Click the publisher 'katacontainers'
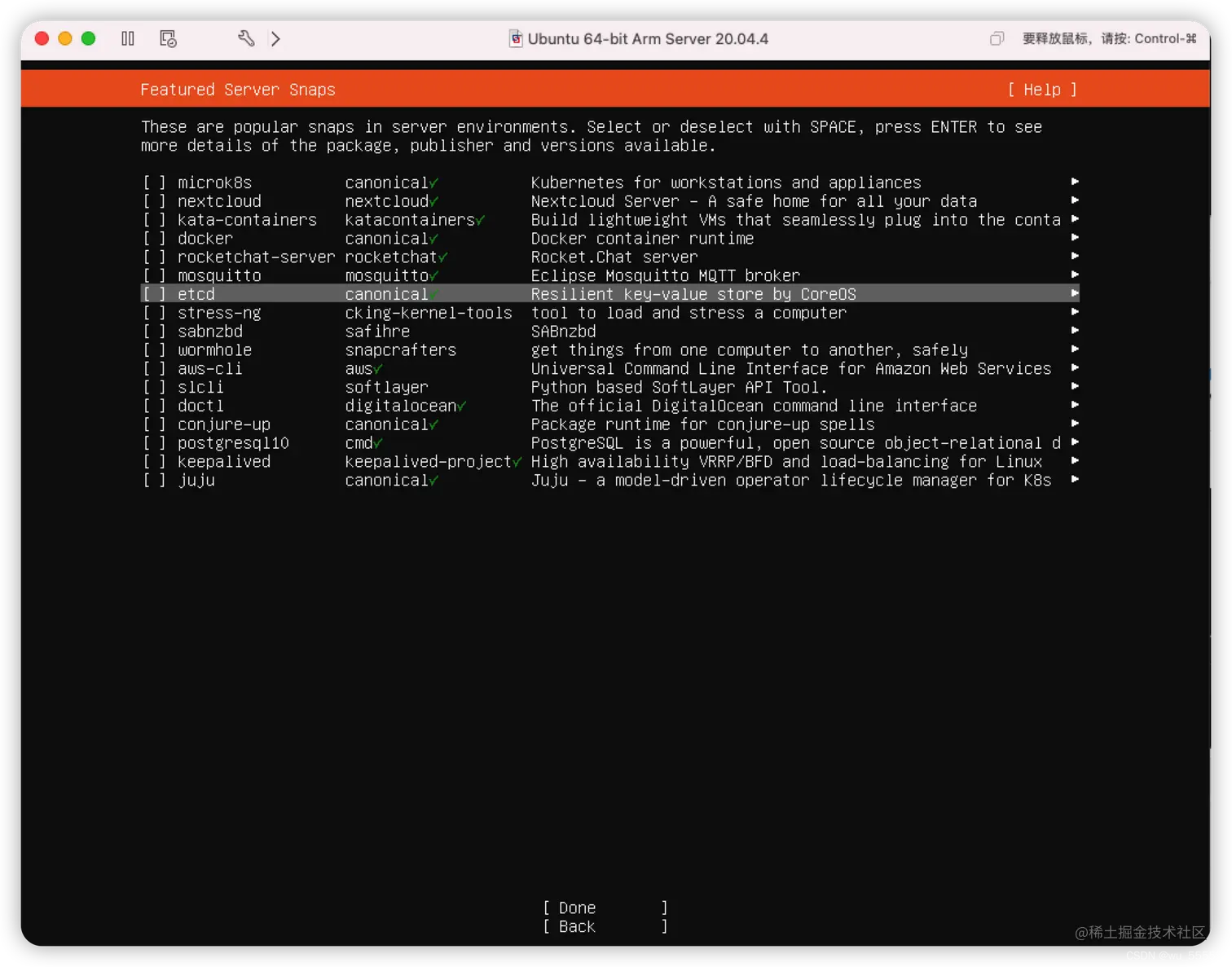This screenshot has height=967, width=1232. (x=410, y=220)
